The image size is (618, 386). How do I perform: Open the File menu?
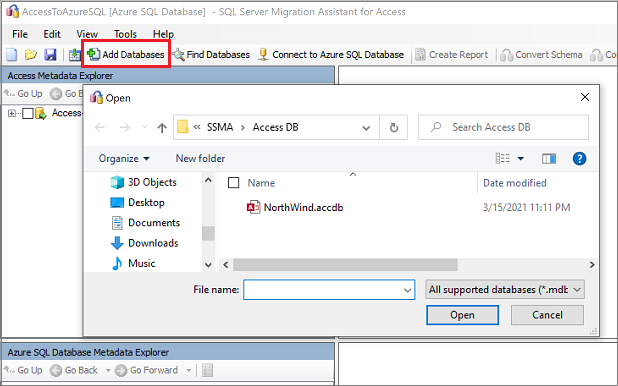coord(20,34)
